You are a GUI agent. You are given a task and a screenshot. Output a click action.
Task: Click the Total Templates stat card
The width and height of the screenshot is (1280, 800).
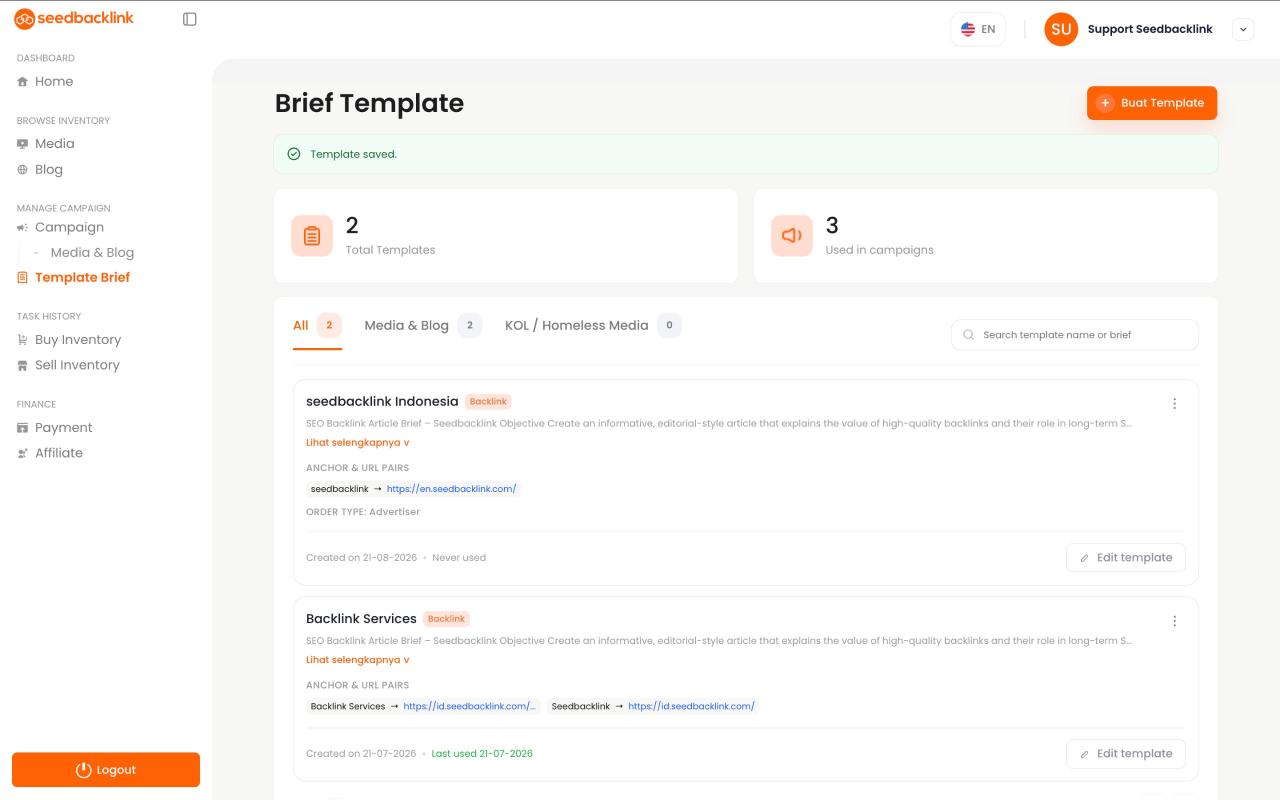[506, 236]
